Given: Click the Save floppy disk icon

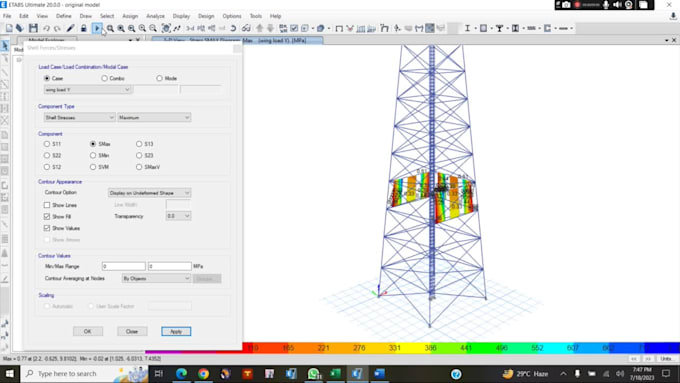Looking at the screenshot, I should [33, 28].
